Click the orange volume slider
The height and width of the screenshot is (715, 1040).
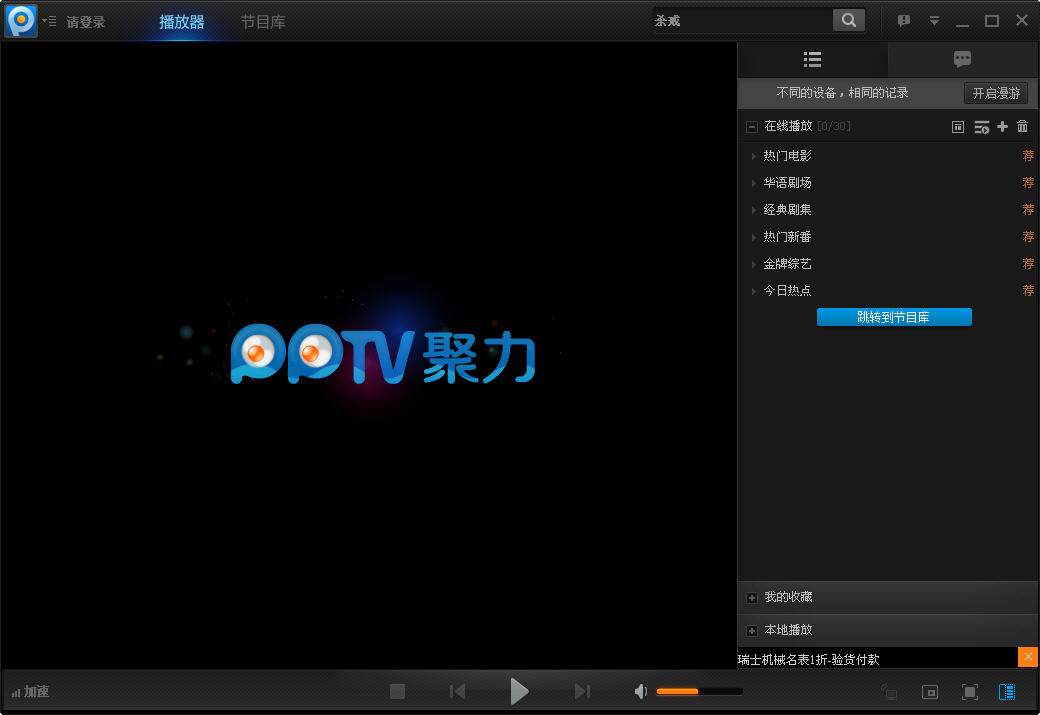pyautogui.click(x=678, y=691)
